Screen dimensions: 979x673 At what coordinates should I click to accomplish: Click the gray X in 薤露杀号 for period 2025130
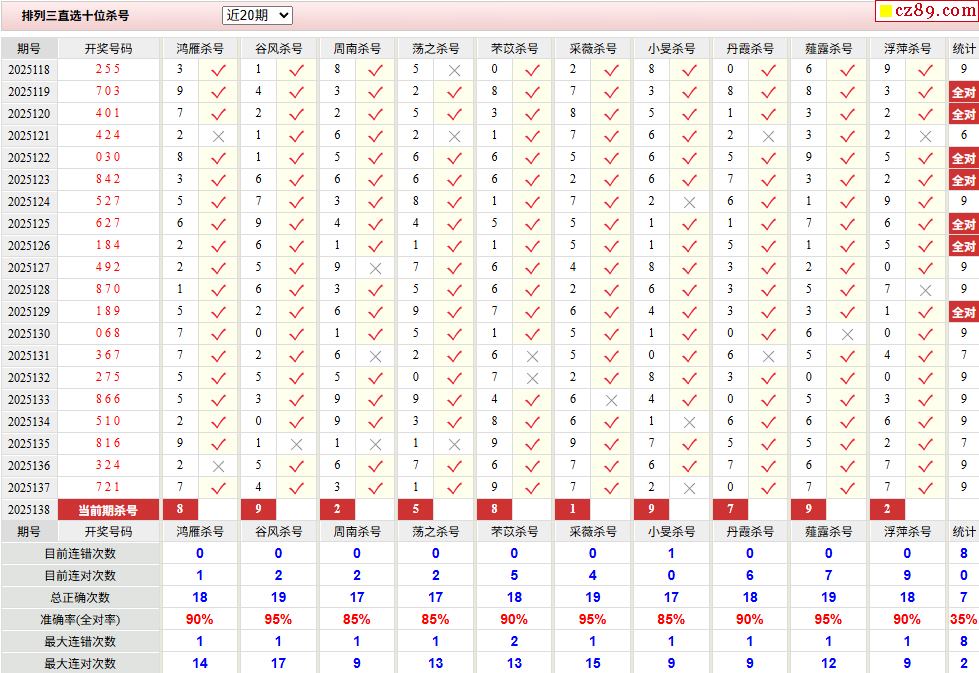coord(847,335)
